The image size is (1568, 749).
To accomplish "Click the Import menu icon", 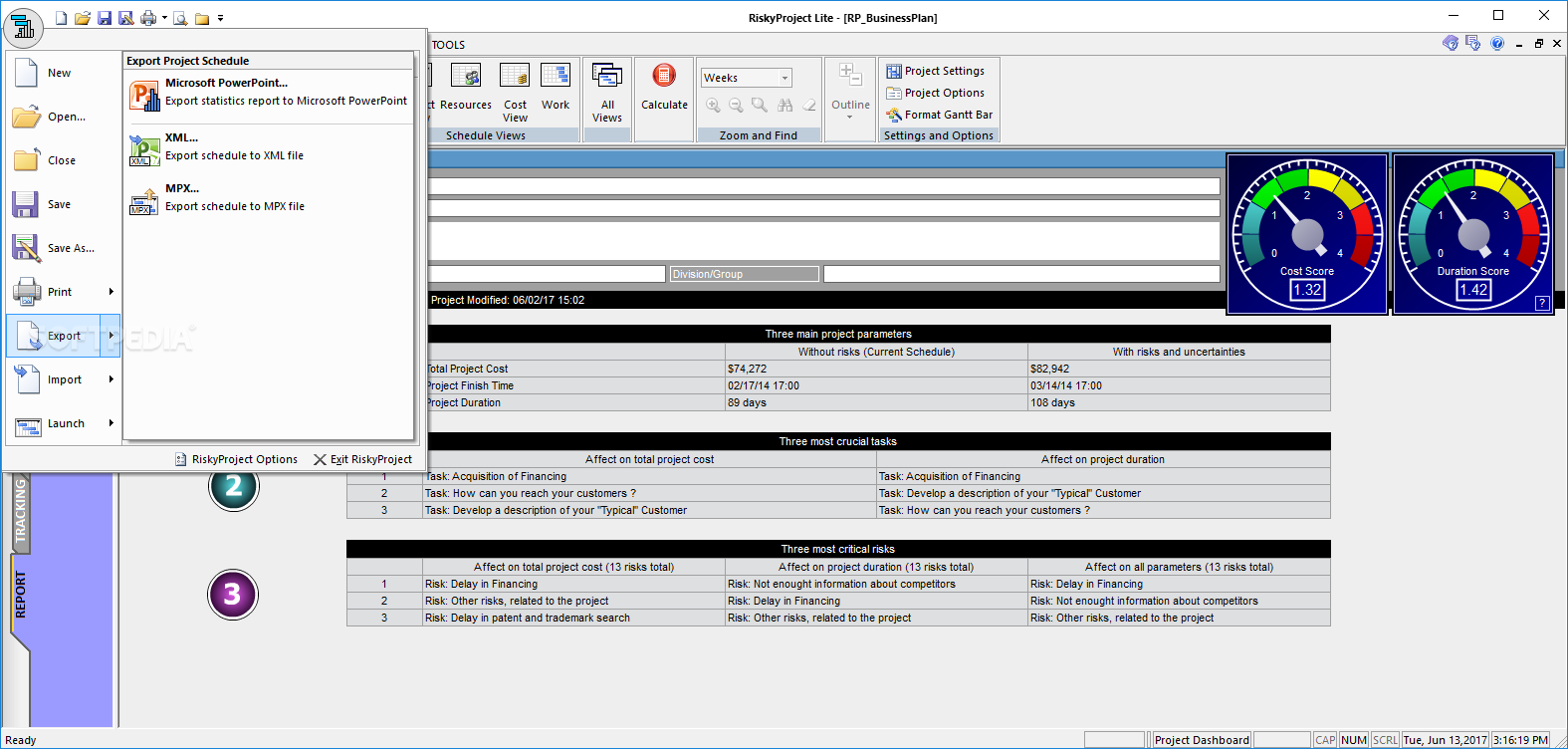I will tap(27, 379).
